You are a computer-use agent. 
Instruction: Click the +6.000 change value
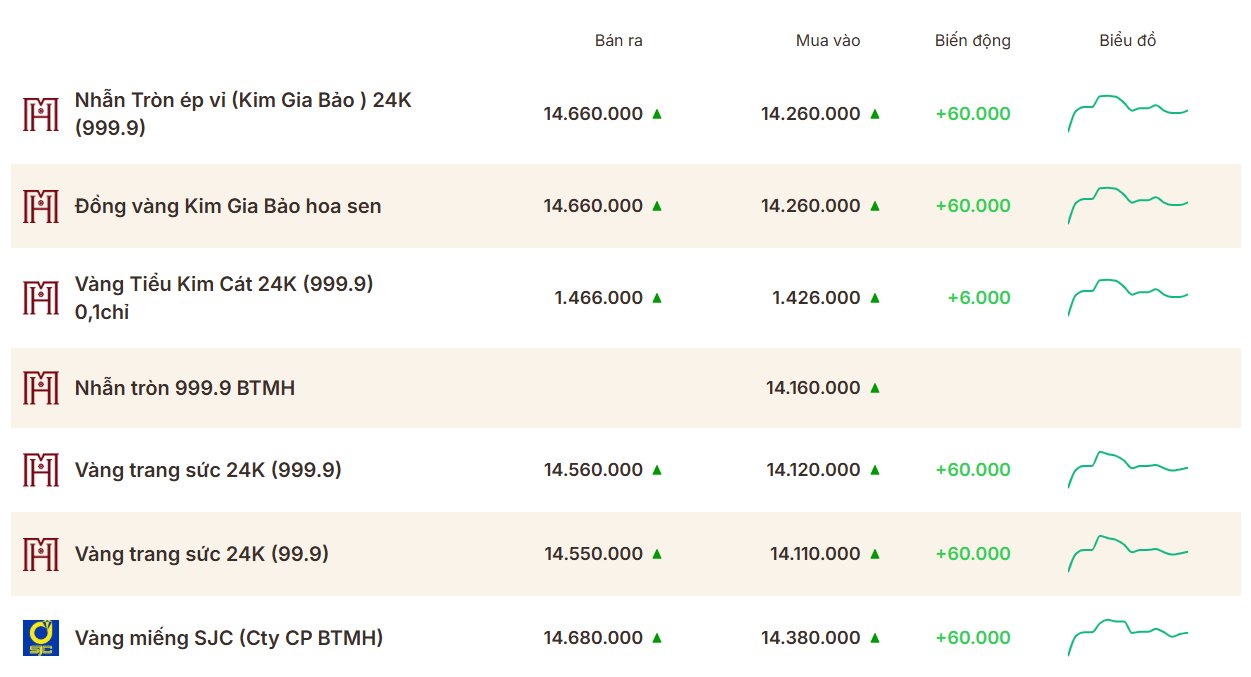point(979,297)
